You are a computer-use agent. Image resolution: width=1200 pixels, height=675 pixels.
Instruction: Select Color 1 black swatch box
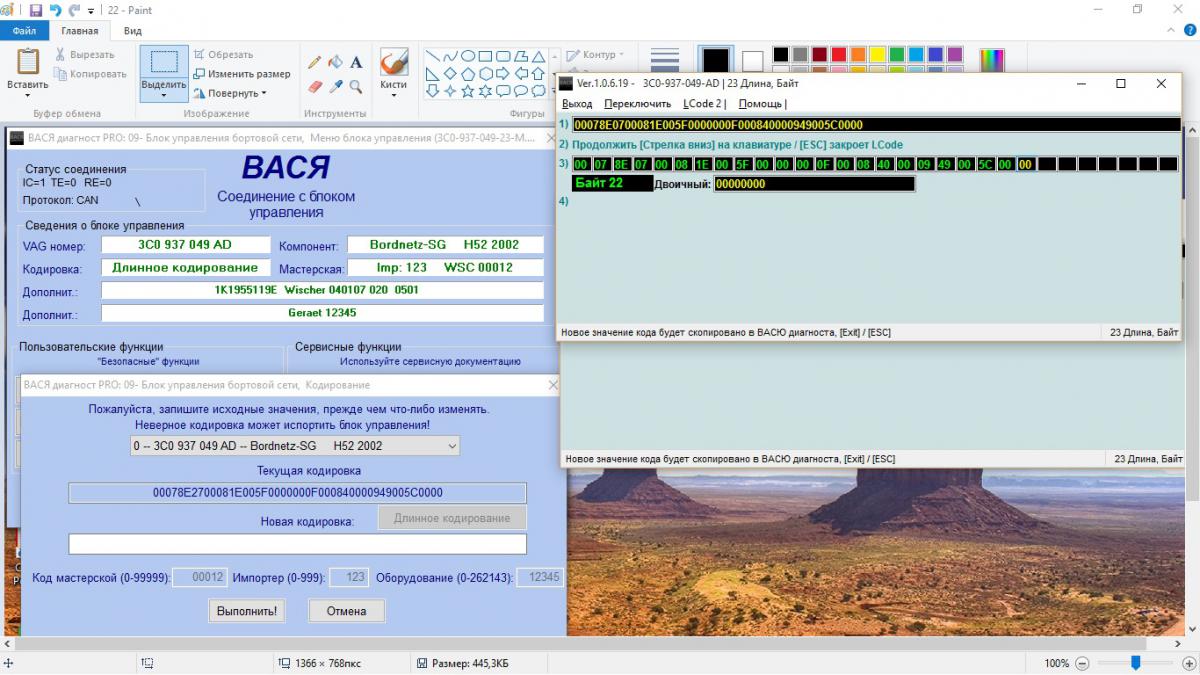[x=716, y=61]
